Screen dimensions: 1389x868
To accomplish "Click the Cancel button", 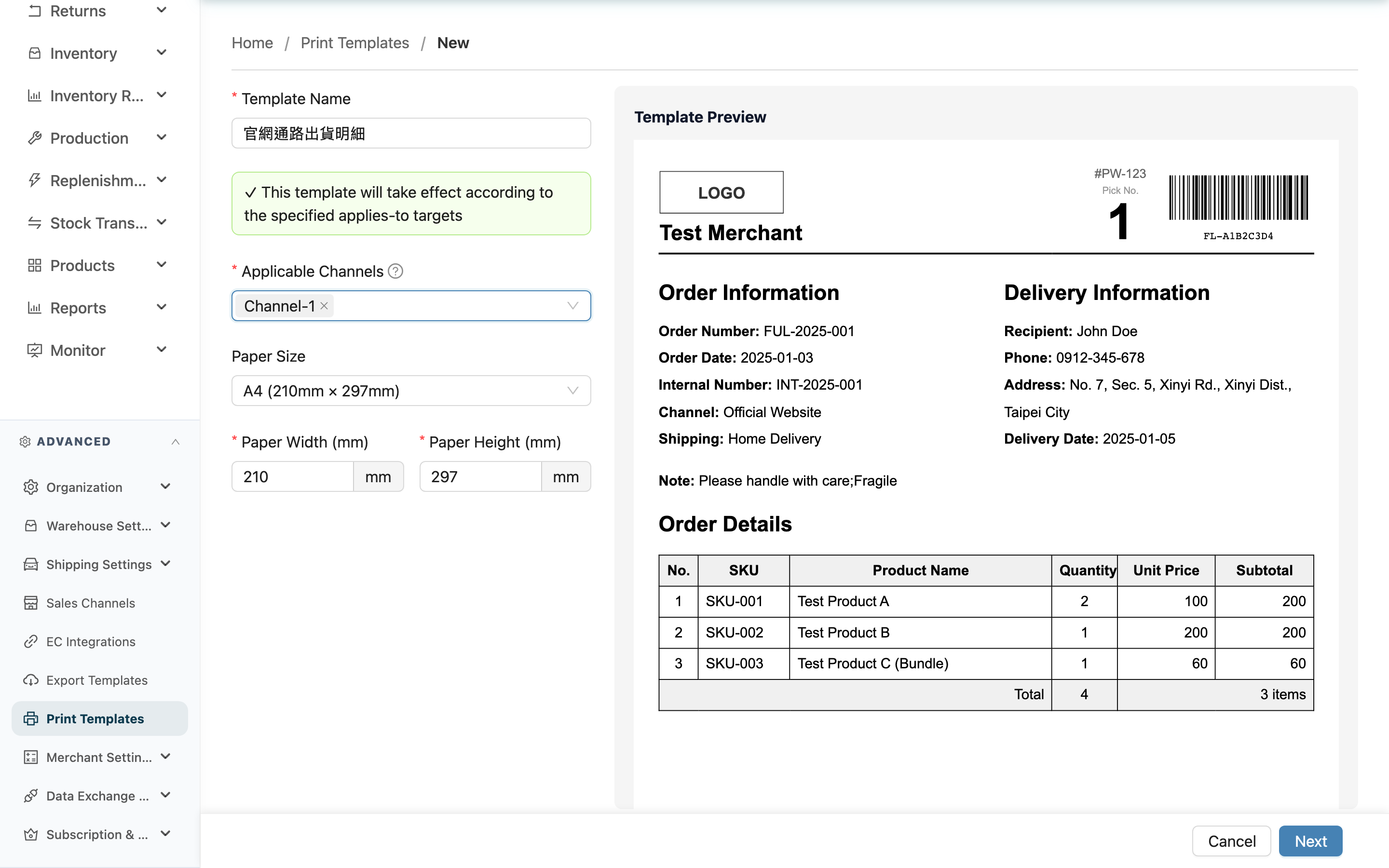I will 1231,841.
